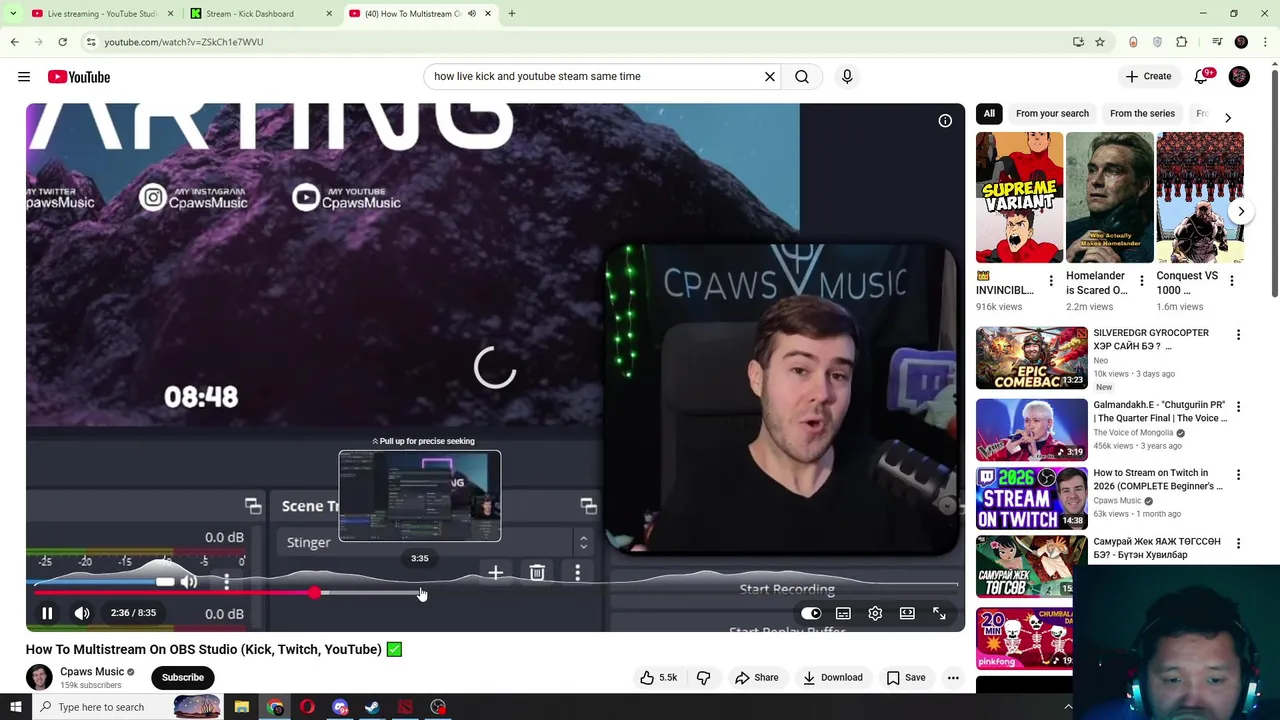
Task: Go back in the browser
Action: pyautogui.click(x=14, y=42)
